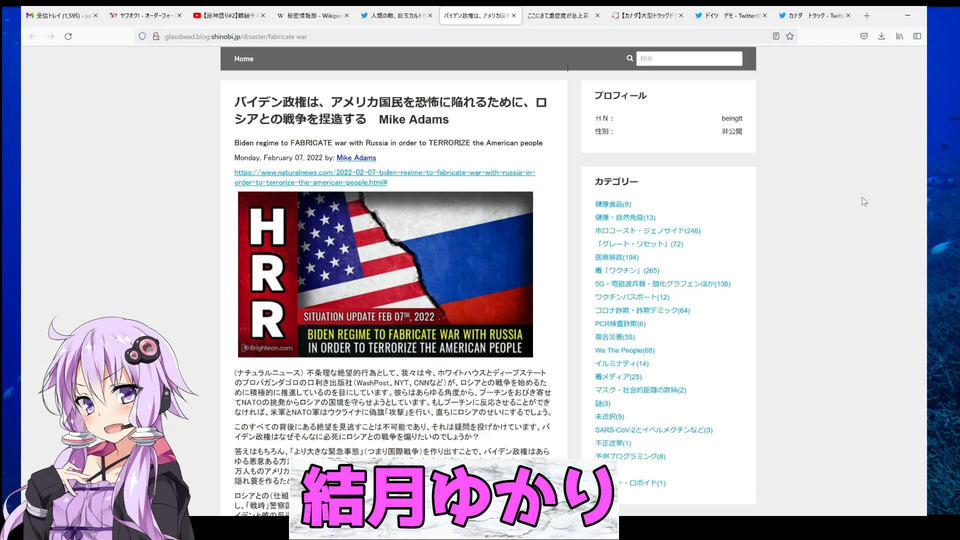Screen dimensions: 960x540
Task: Open the Pocket save icon
Action: click(864, 36)
